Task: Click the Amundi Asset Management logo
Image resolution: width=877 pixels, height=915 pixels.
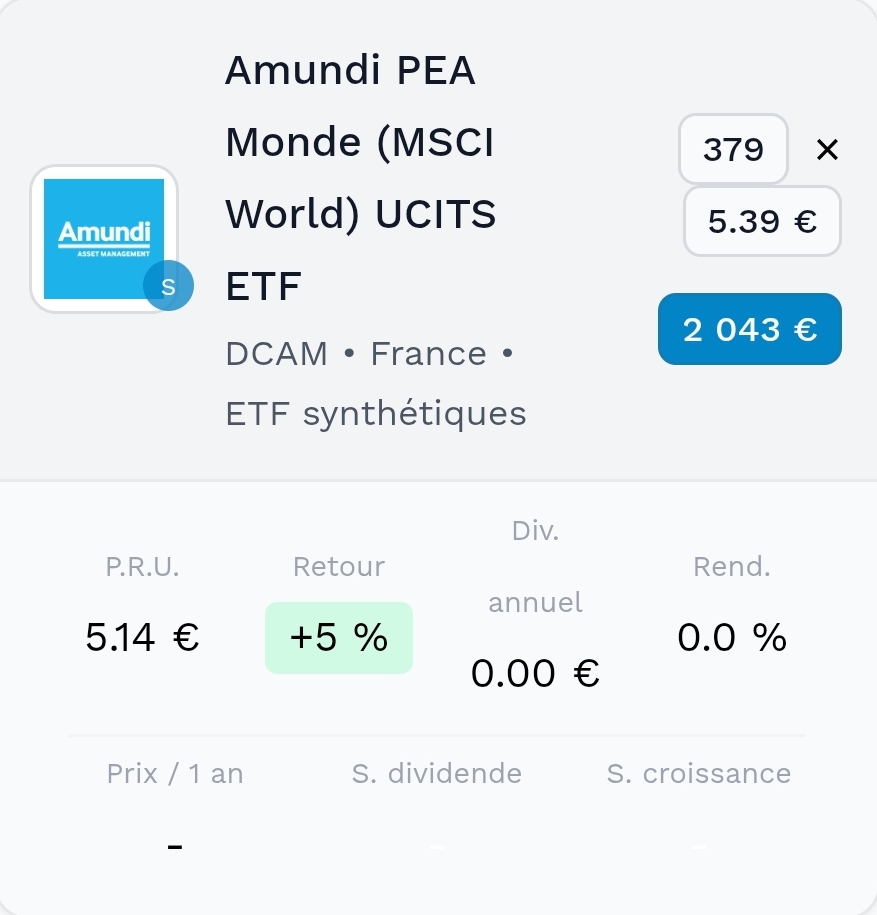Action: (x=103, y=238)
